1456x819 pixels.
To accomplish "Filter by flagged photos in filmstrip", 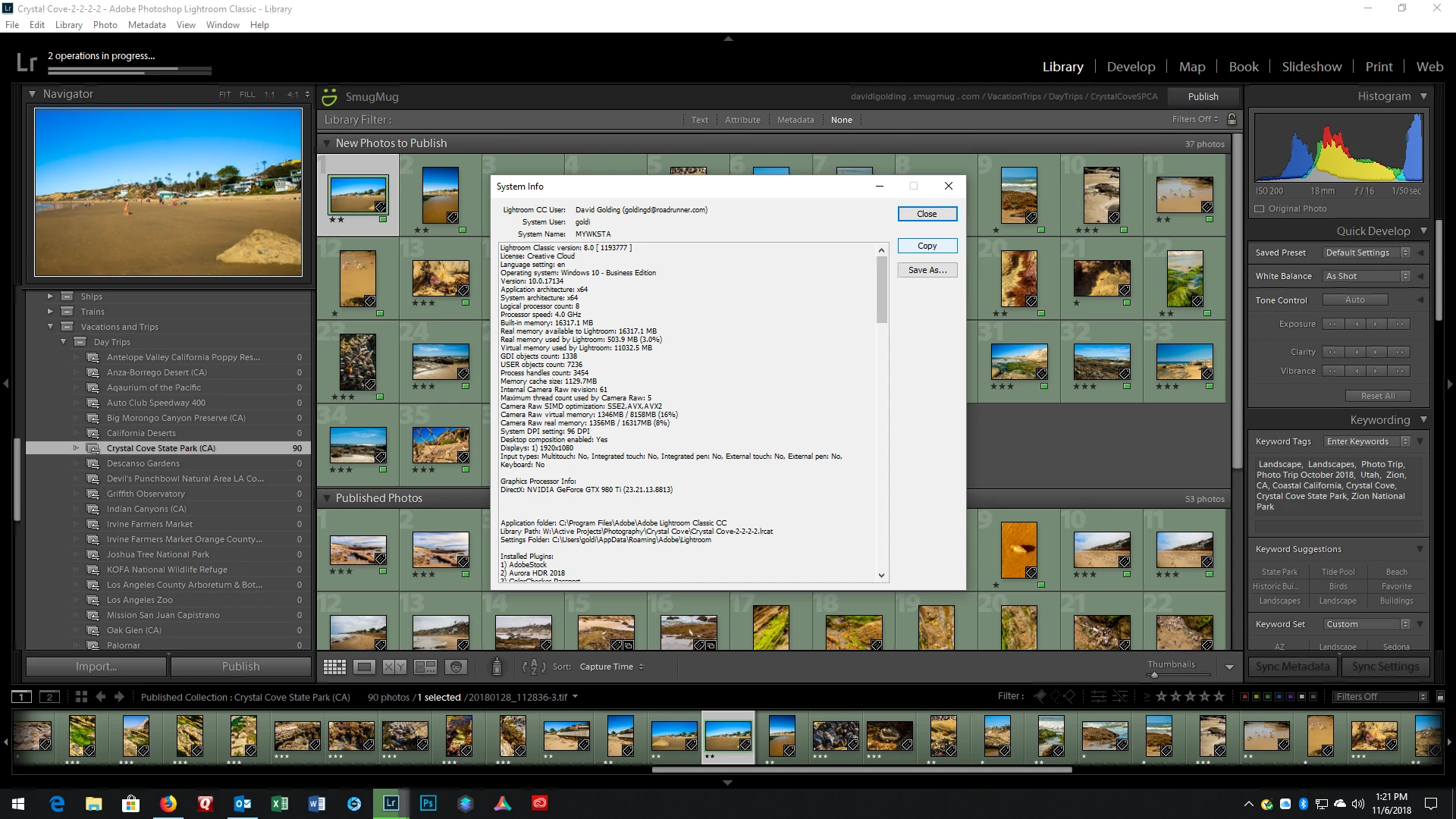I will 1040,696.
